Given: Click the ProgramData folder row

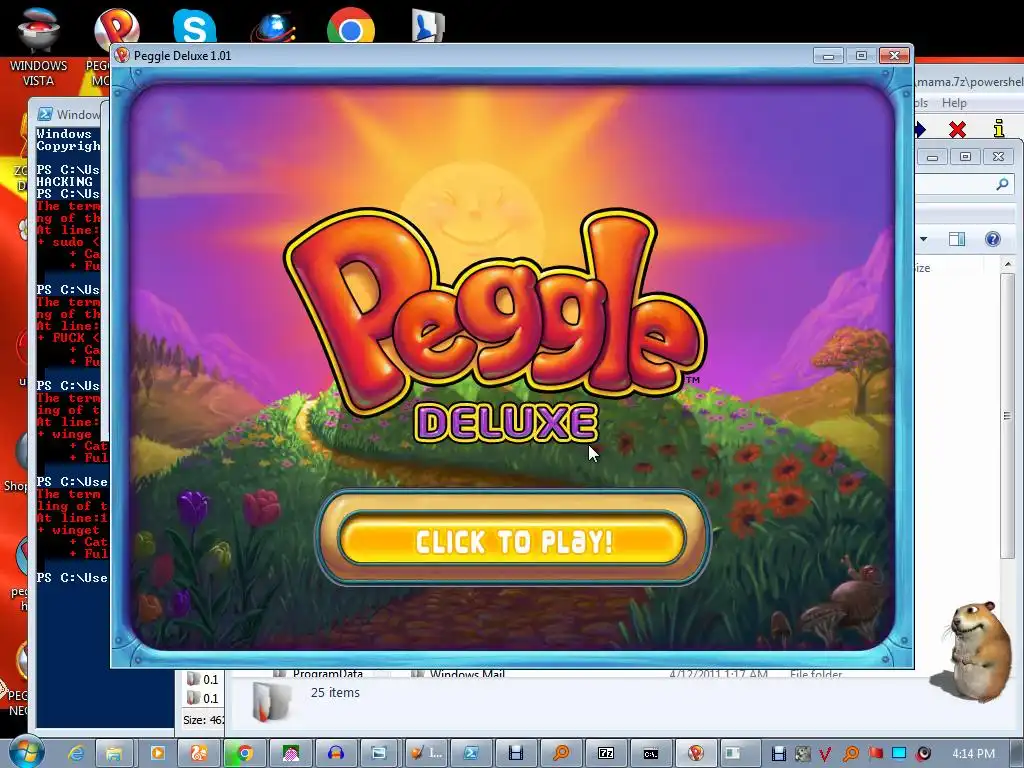Looking at the screenshot, I should click(x=327, y=673).
